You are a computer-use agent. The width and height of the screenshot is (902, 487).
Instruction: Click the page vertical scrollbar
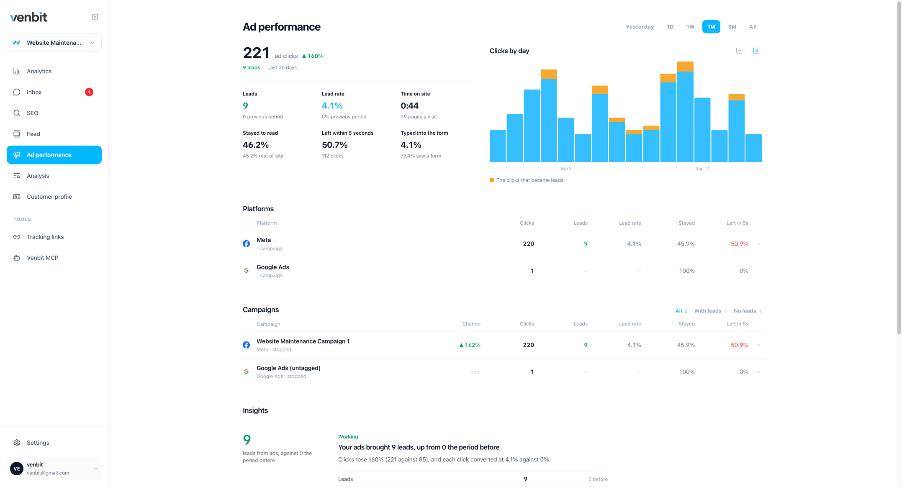point(899,167)
